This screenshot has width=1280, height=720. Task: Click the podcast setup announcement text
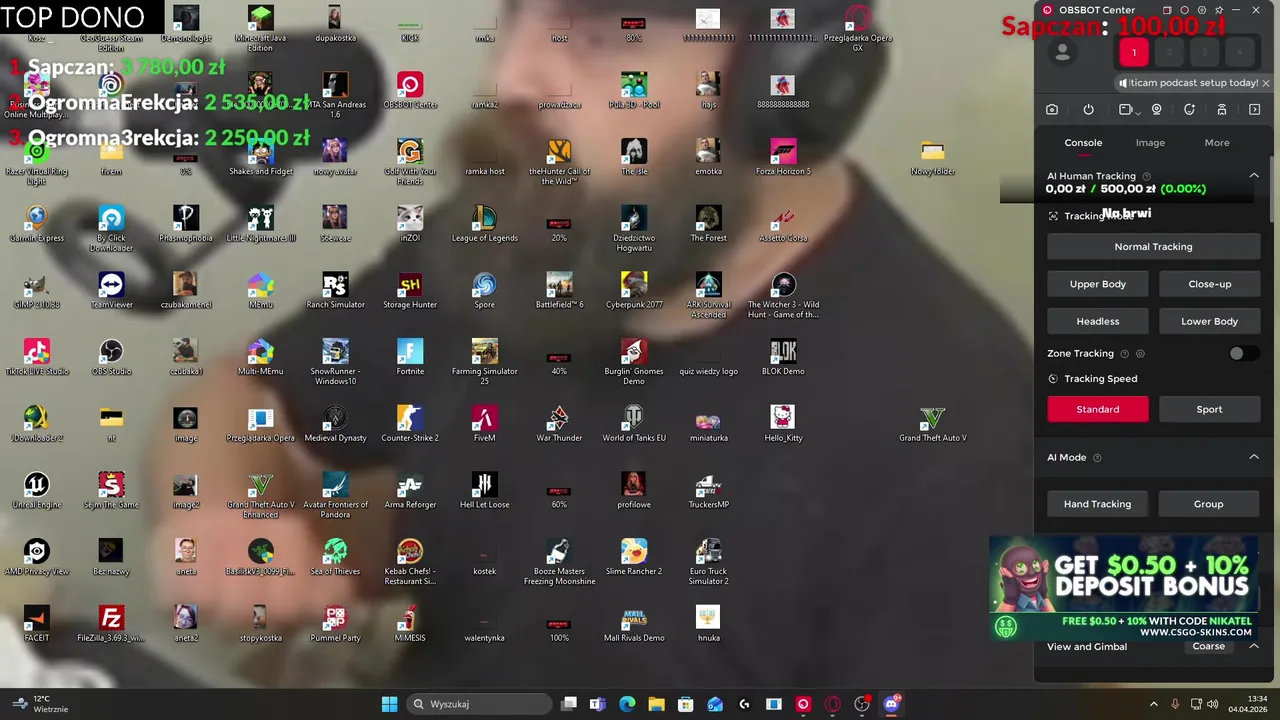(x=1194, y=83)
